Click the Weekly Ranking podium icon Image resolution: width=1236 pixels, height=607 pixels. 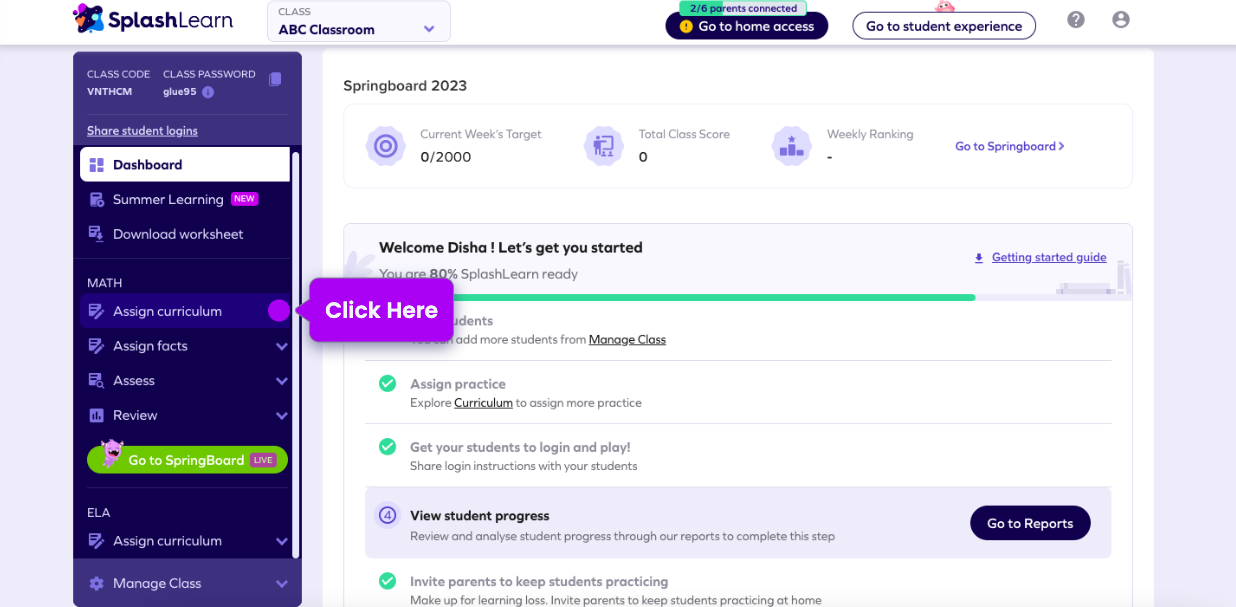[791, 146]
